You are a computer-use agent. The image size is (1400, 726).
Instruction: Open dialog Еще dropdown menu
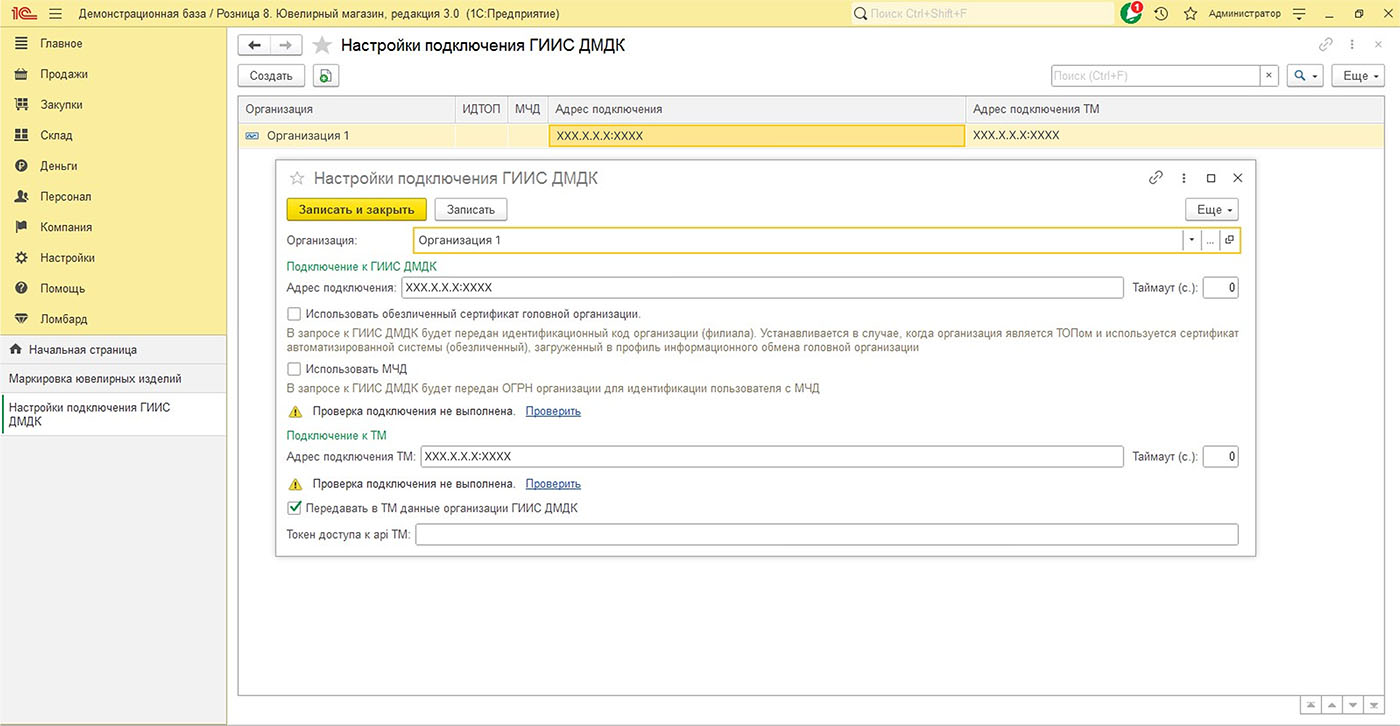pyautogui.click(x=1211, y=209)
